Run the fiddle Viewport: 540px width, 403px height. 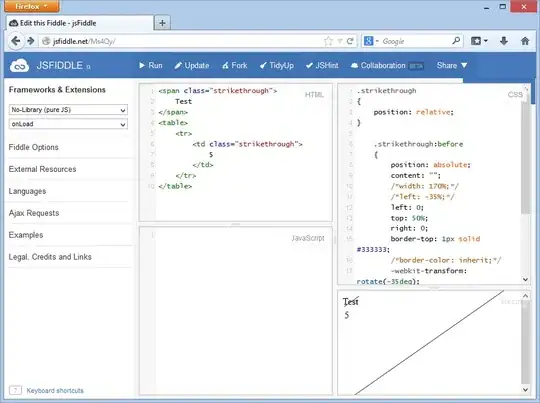pos(151,65)
